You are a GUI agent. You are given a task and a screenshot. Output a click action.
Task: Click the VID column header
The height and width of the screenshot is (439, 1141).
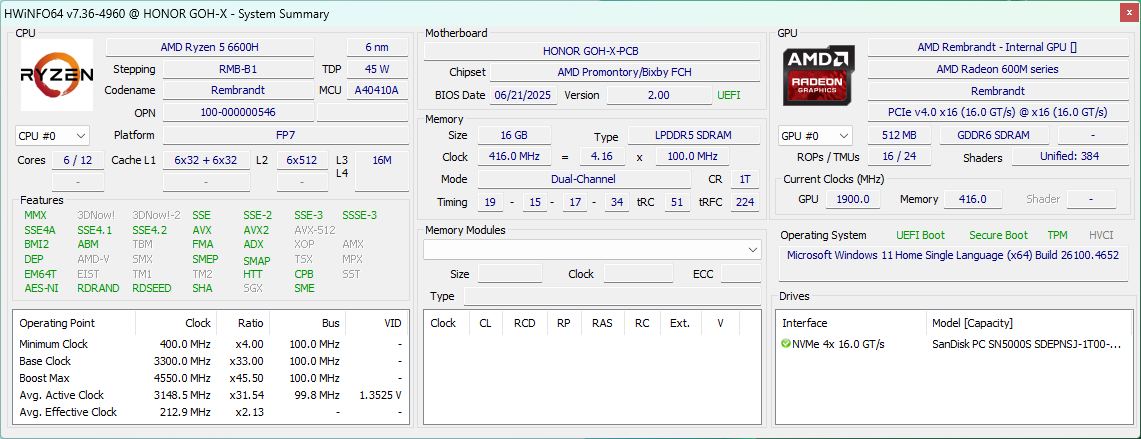[376, 323]
